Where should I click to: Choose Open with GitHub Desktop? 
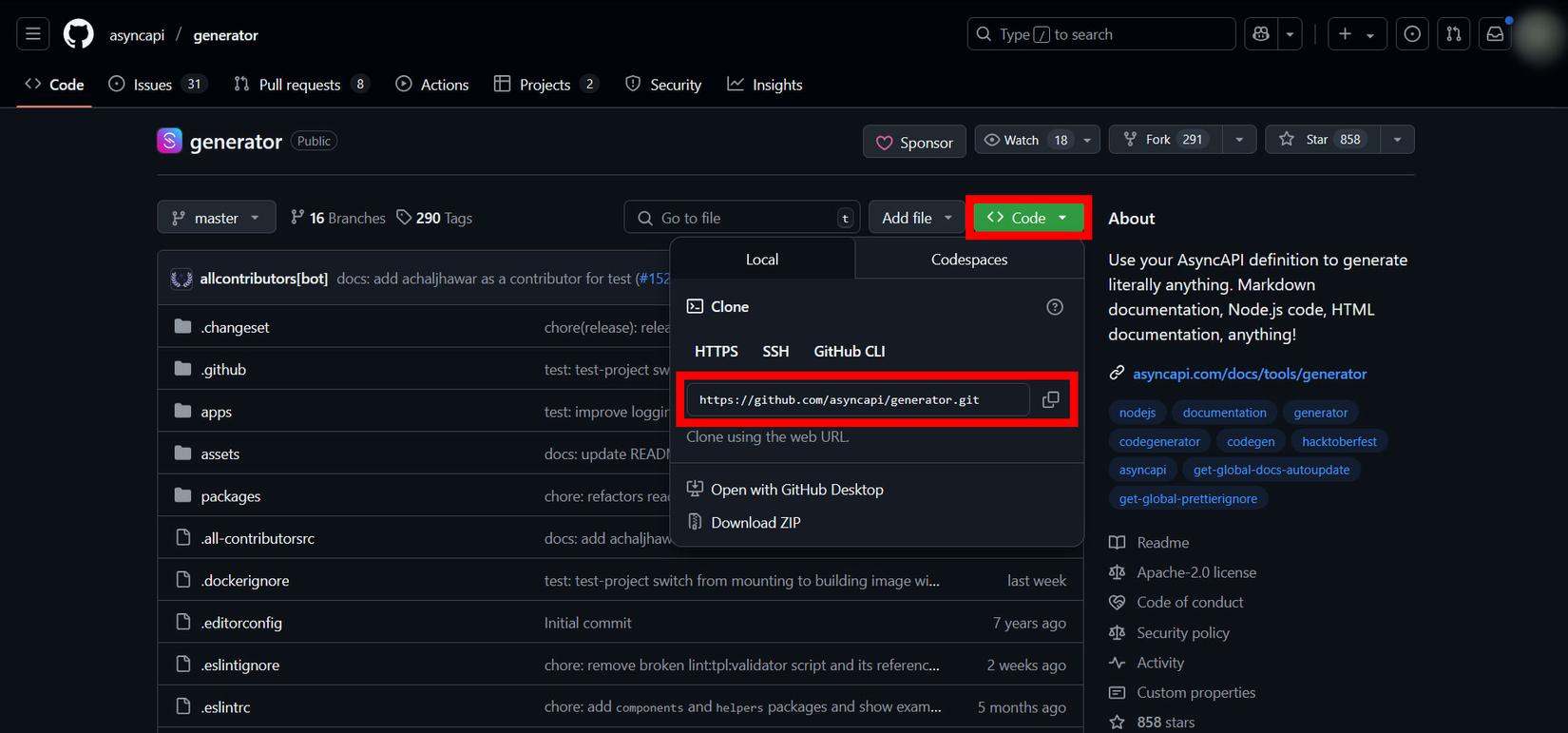(x=785, y=490)
